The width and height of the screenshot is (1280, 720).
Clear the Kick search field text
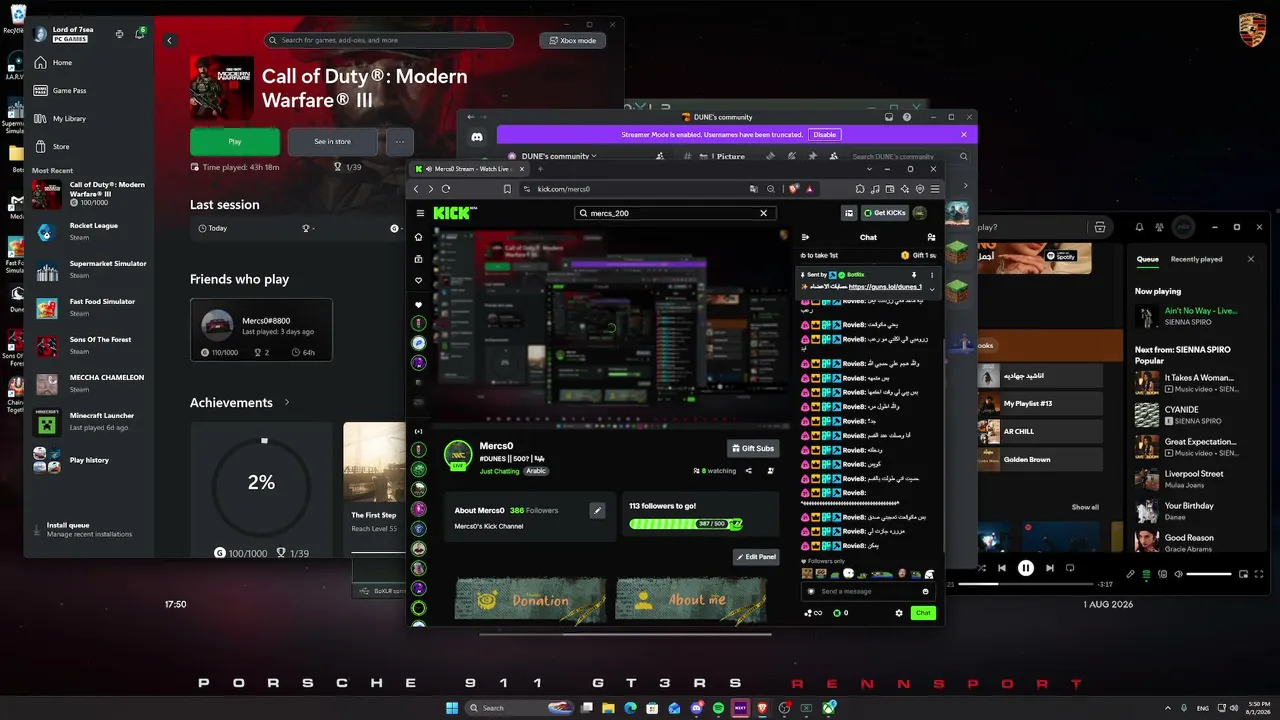(764, 213)
